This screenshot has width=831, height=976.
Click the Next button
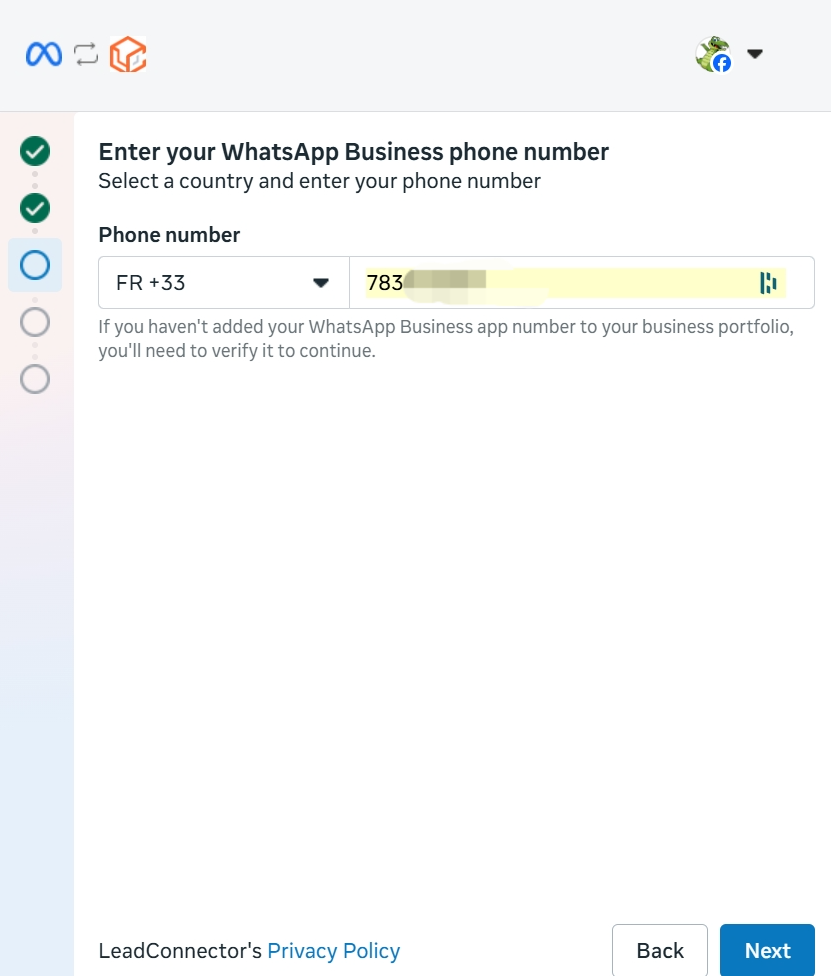tap(768, 950)
